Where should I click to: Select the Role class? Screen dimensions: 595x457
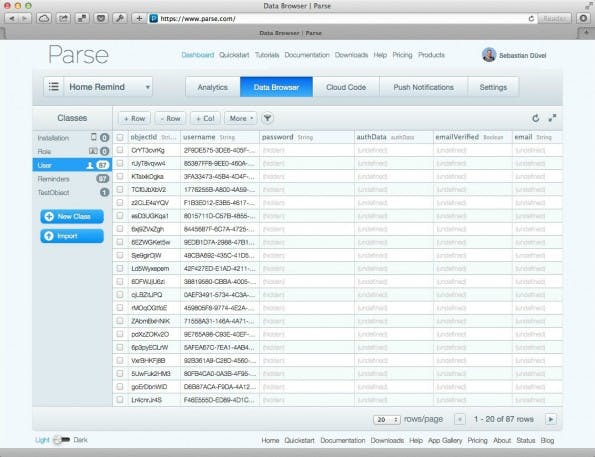(x=72, y=151)
